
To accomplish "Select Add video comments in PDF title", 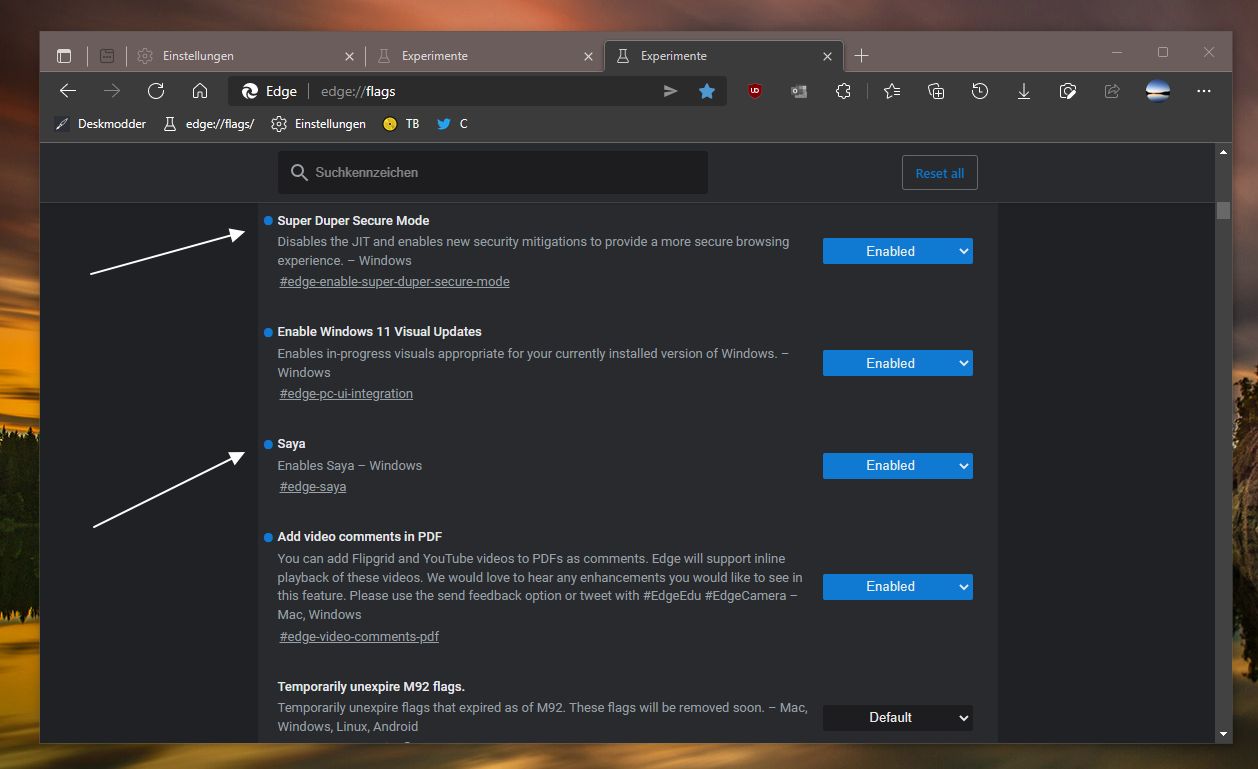I will pyautogui.click(x=360, y=536).
